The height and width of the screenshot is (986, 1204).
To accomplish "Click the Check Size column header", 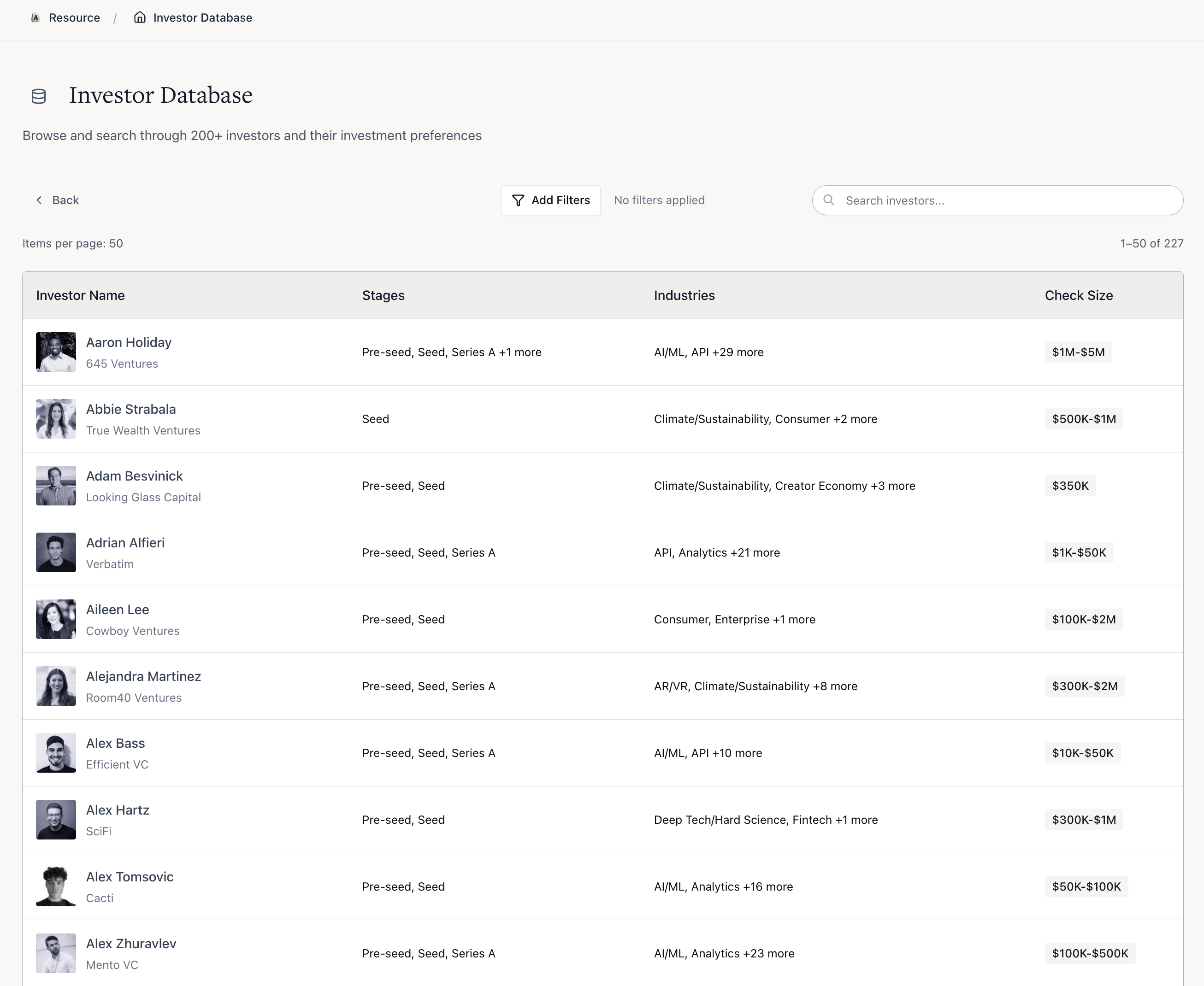I will click(x=1078, y=295).
